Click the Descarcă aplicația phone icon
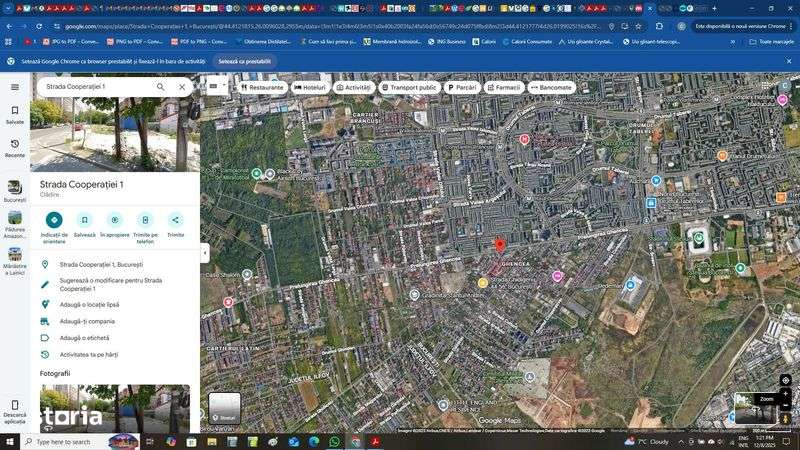 15,406
